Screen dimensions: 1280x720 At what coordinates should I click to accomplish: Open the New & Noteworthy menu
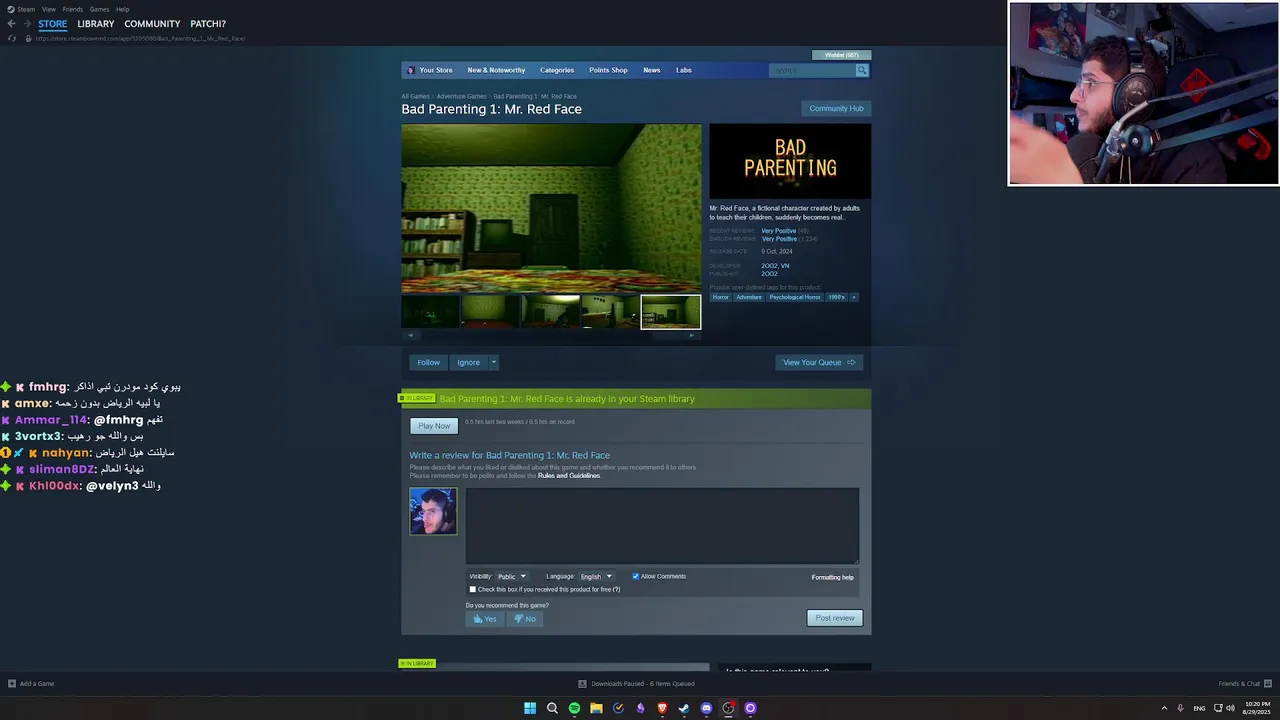point(496,70)
